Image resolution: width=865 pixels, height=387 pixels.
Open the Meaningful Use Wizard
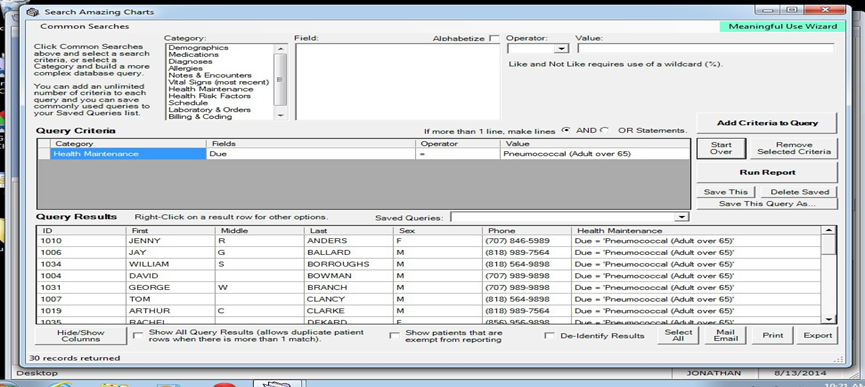coord(782,26)
